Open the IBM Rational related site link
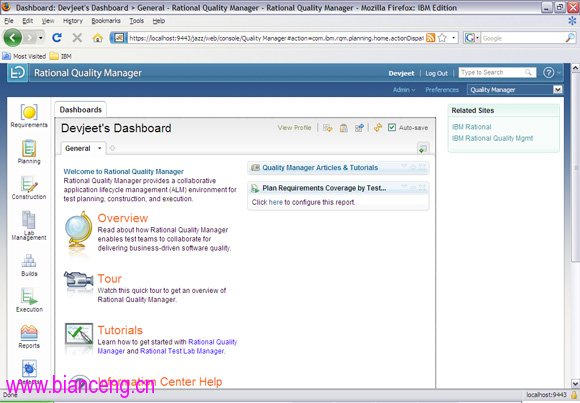The height and width of the screenshot is (403, 580). [x=472, y=127]
